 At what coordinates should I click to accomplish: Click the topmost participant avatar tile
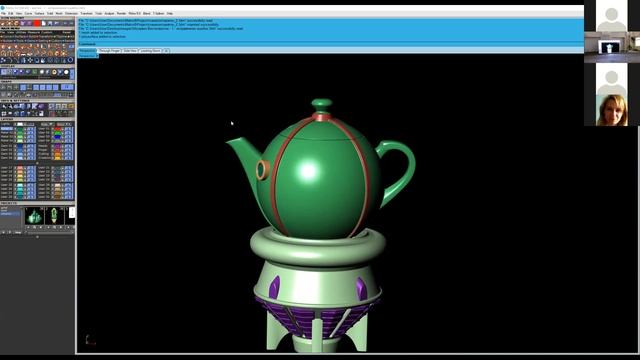point(611,16)
